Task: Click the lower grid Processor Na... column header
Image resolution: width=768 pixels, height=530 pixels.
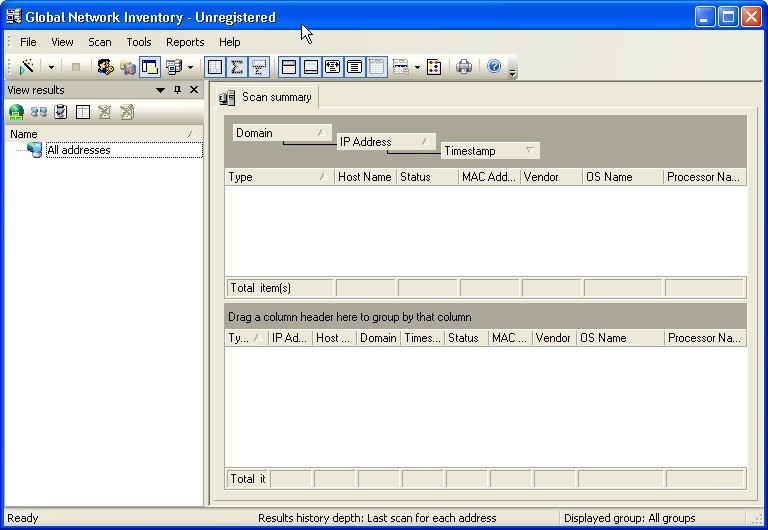Action: tap(705, 338)
